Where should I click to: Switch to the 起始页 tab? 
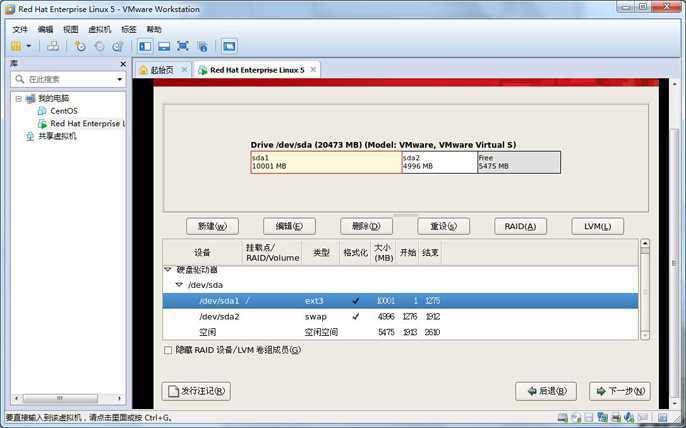162,70
